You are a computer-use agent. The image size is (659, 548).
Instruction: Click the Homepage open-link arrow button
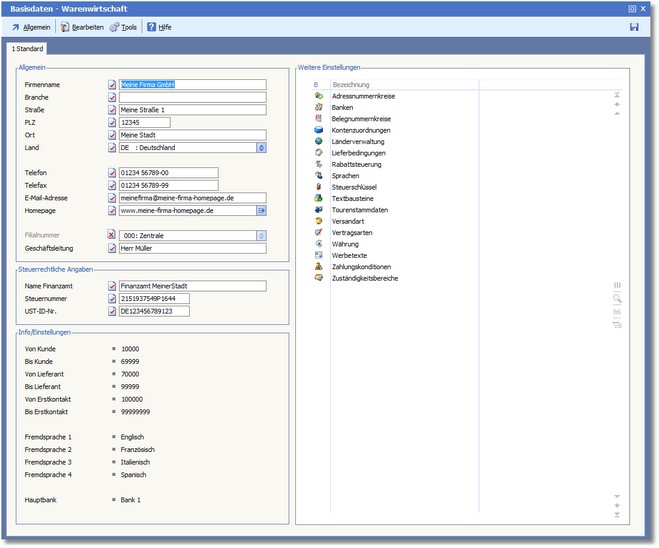click(x=261, y=211)
